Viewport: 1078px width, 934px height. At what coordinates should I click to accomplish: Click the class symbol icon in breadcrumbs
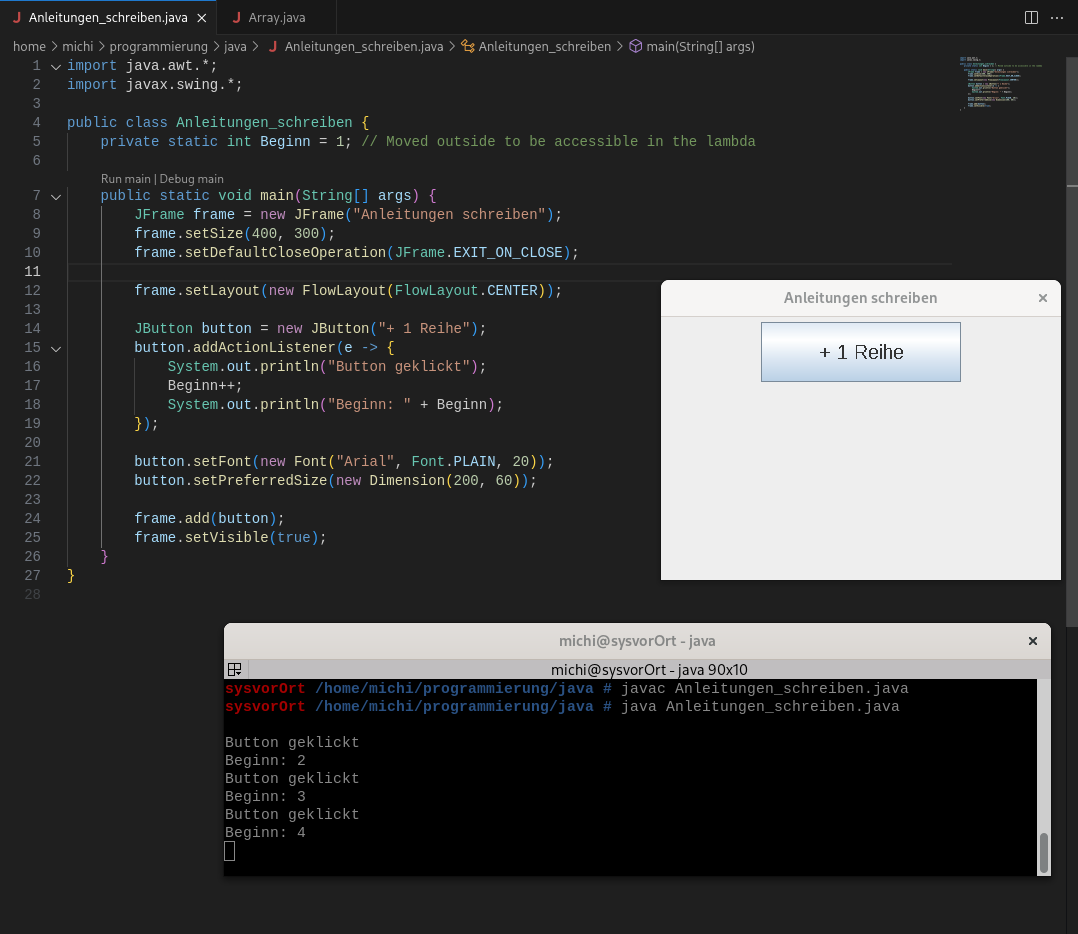pyautogui.click(x=467, y=47)
